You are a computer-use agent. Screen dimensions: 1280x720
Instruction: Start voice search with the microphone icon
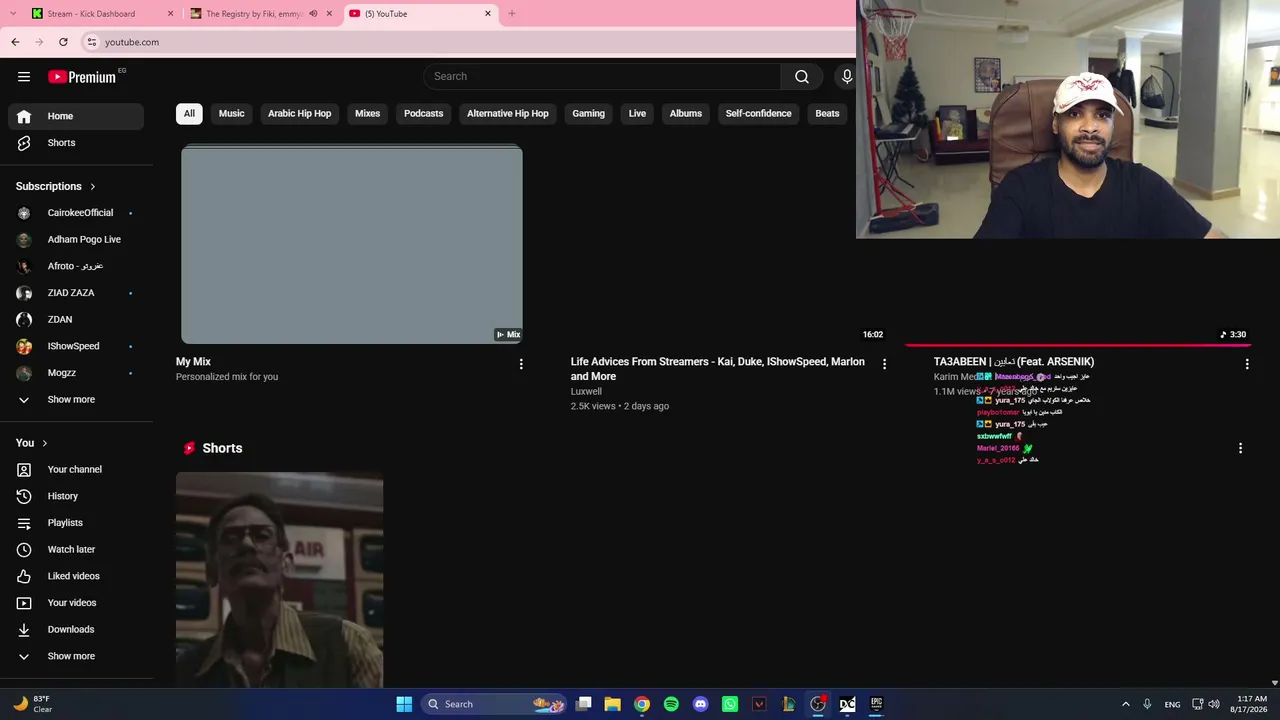point(847,77)
